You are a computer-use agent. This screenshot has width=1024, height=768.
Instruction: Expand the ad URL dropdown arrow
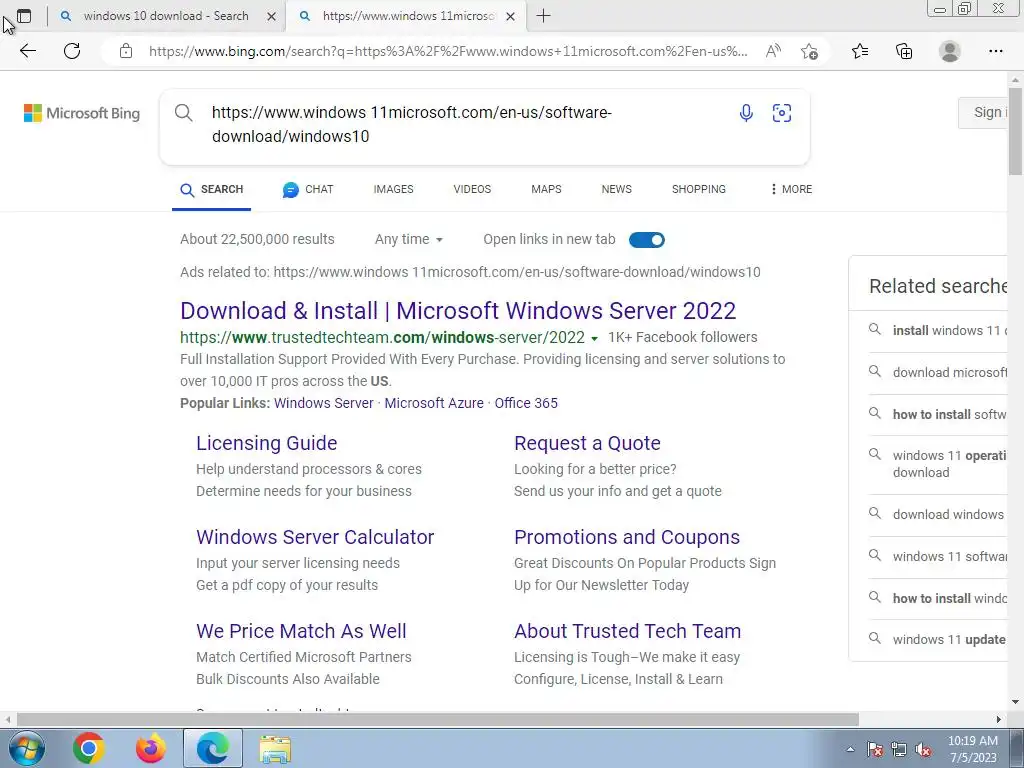pos(594,338)
